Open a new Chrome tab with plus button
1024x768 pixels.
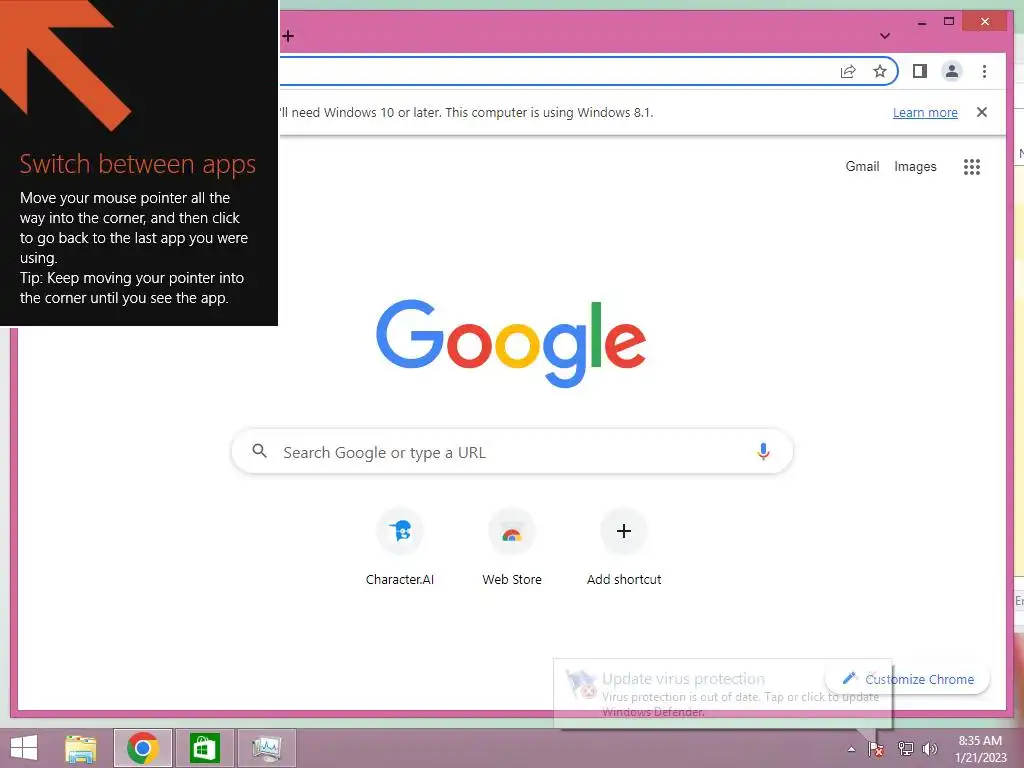click(x=288, y=36)
